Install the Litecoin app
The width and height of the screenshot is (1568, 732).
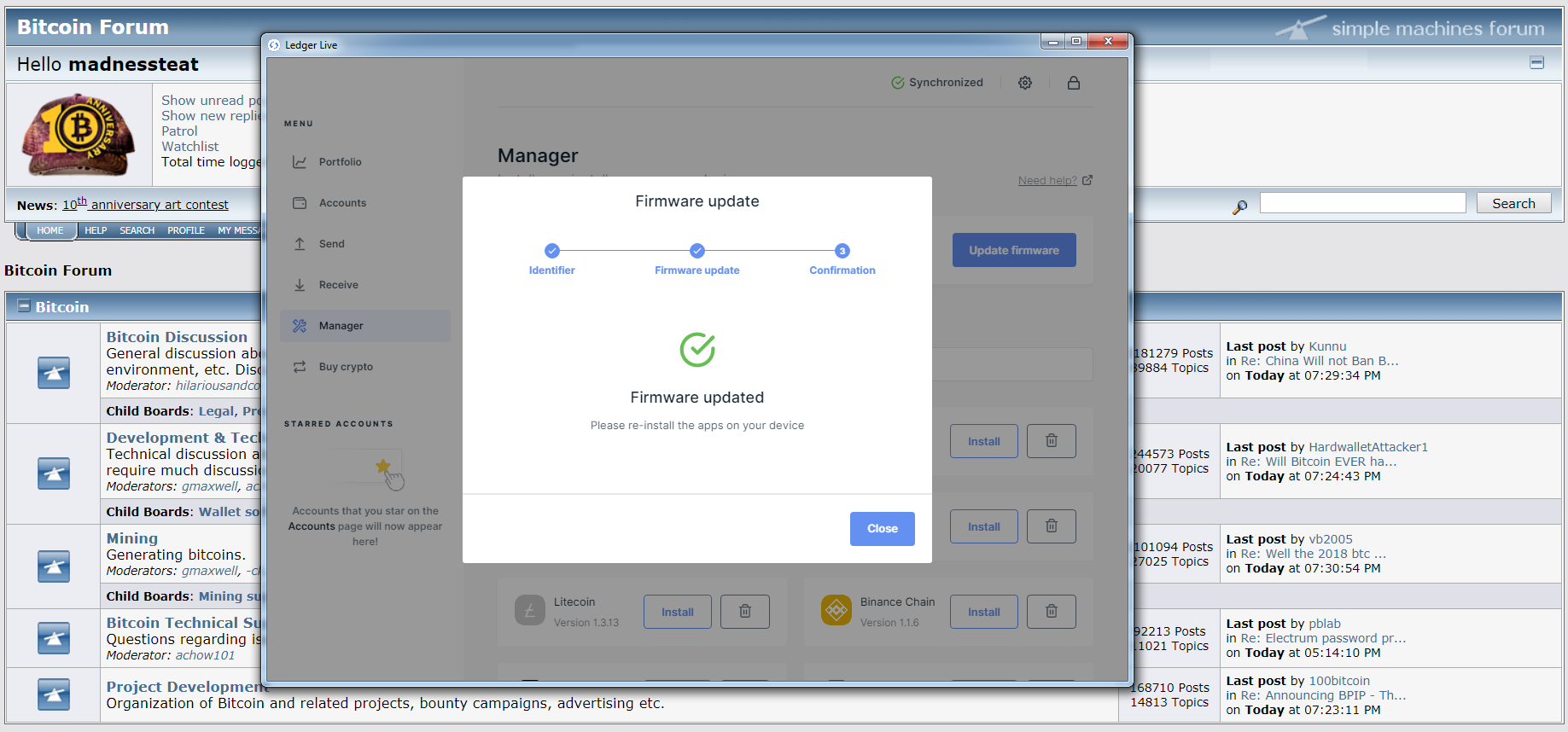[x=677, y=612]
